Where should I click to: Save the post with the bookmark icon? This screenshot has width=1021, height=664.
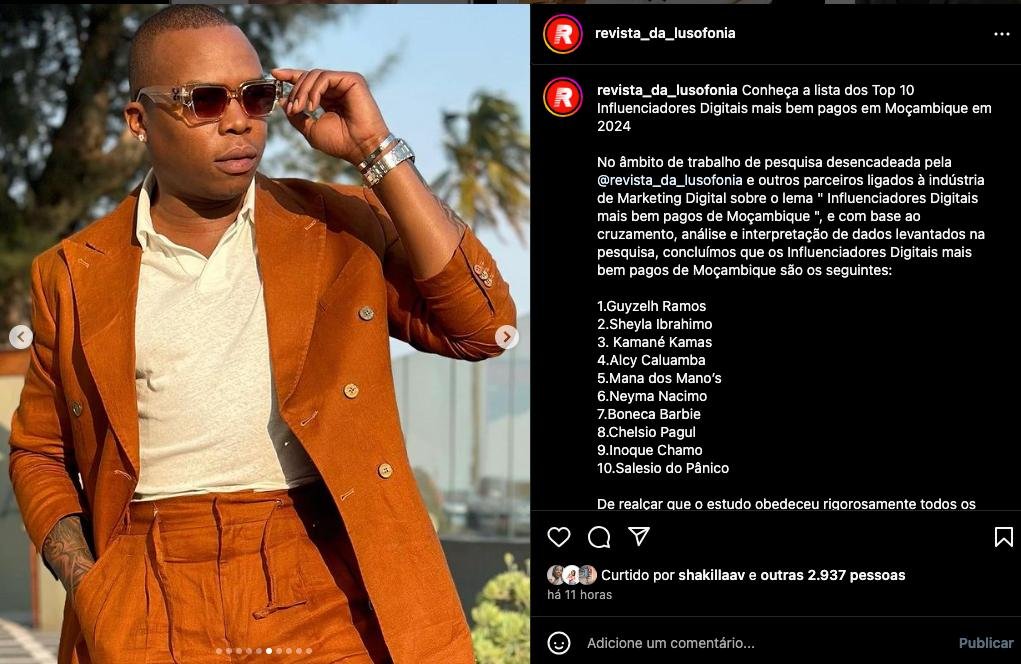coord(1003,537)
